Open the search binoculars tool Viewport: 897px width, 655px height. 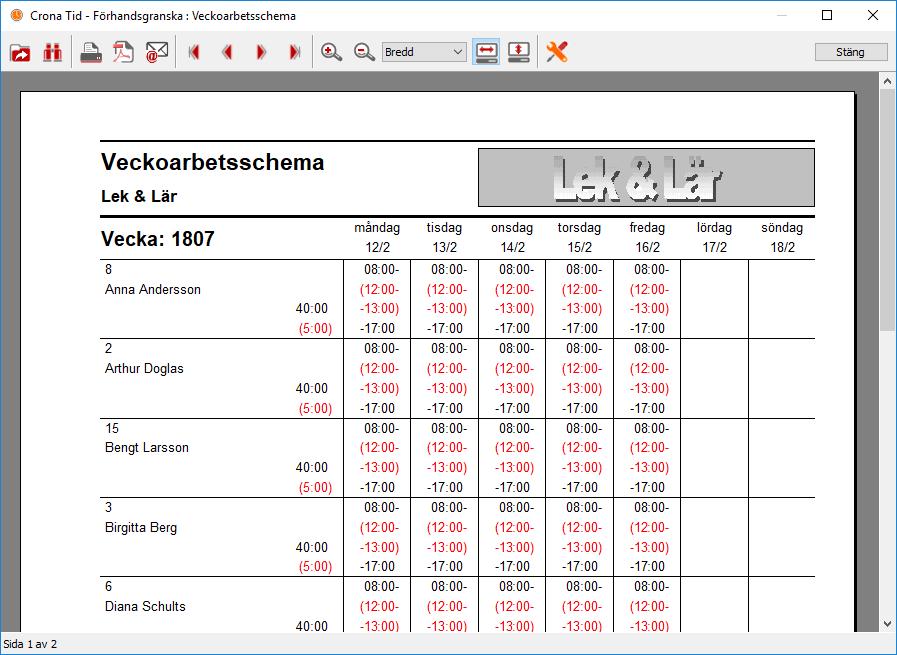pyautogui.click(x=53, y=53)
